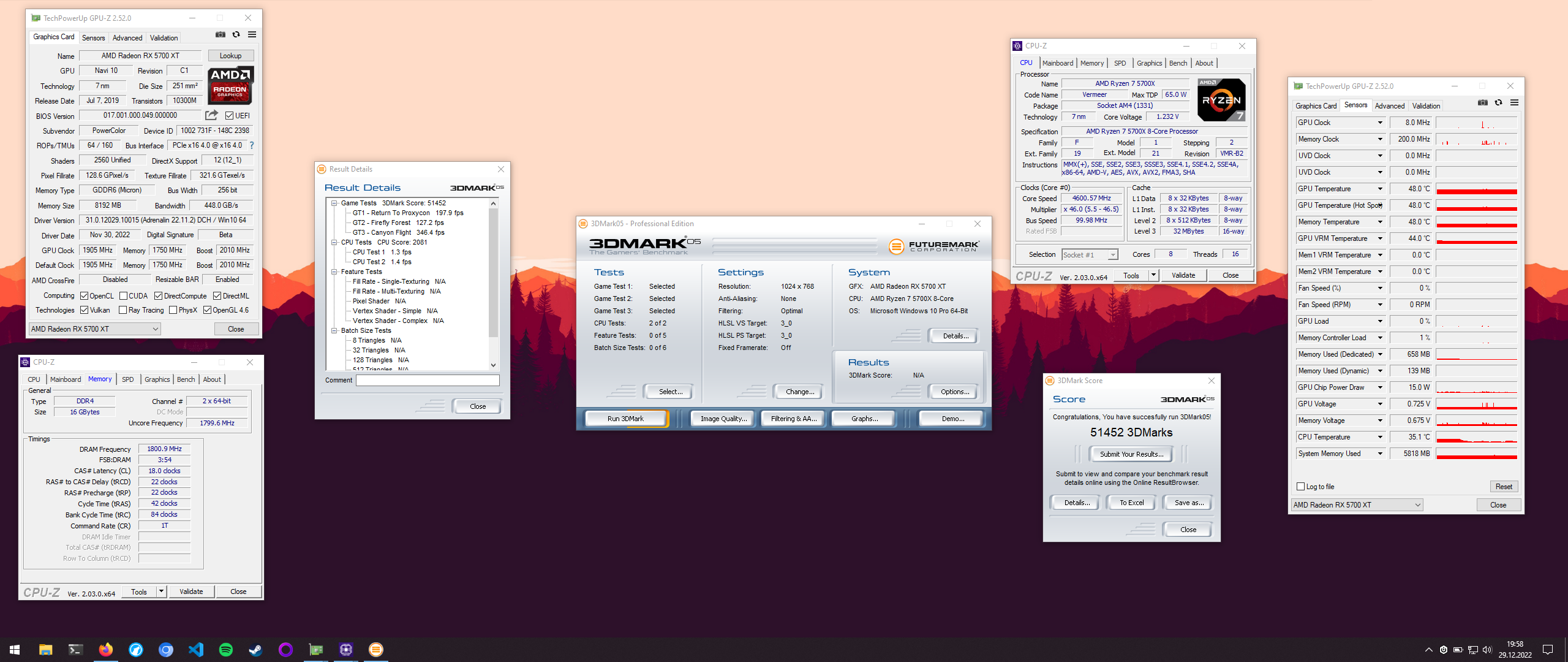Image resolution: width=1568 pixels, height=662 pixels.
Task: Toggle DirectCompute checkbox
Action: (x=159, y=296)
